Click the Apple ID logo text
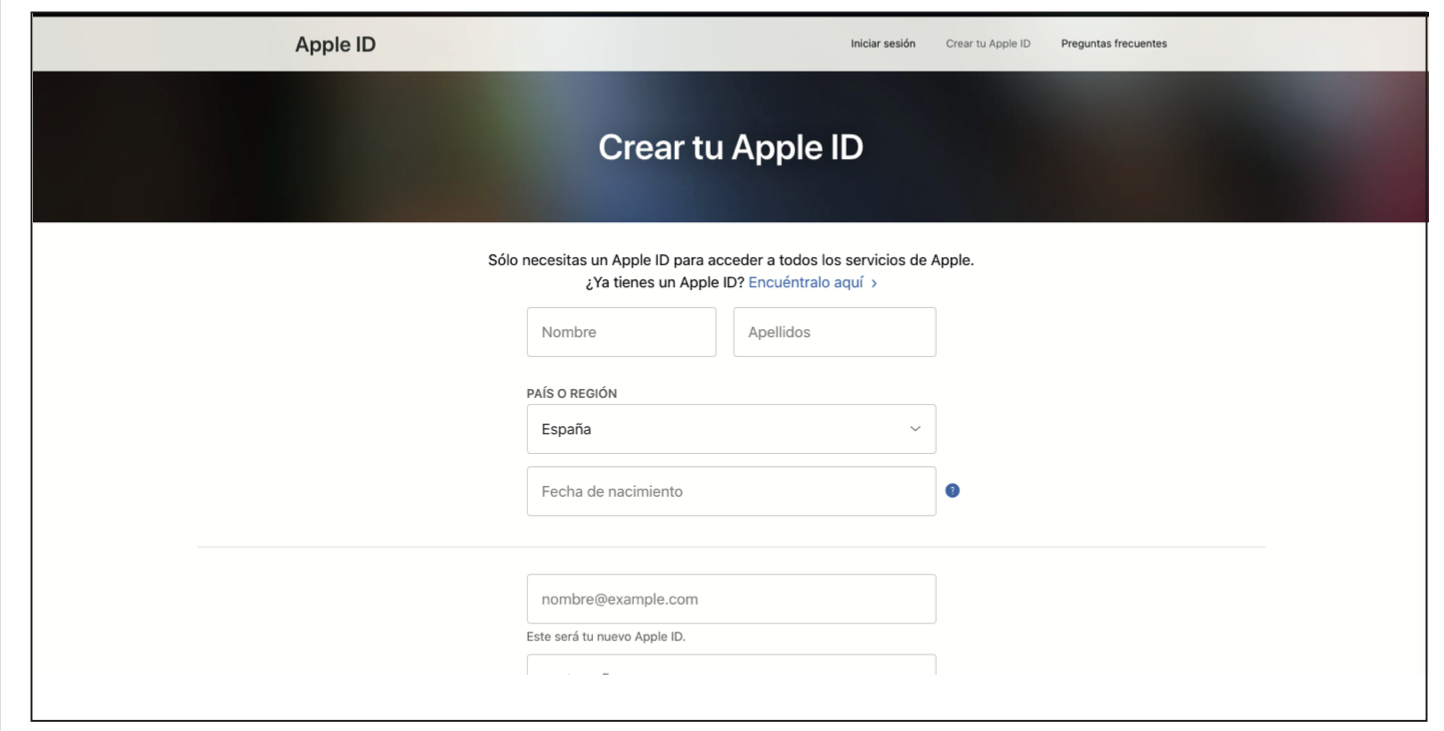 tap(335, 44)
